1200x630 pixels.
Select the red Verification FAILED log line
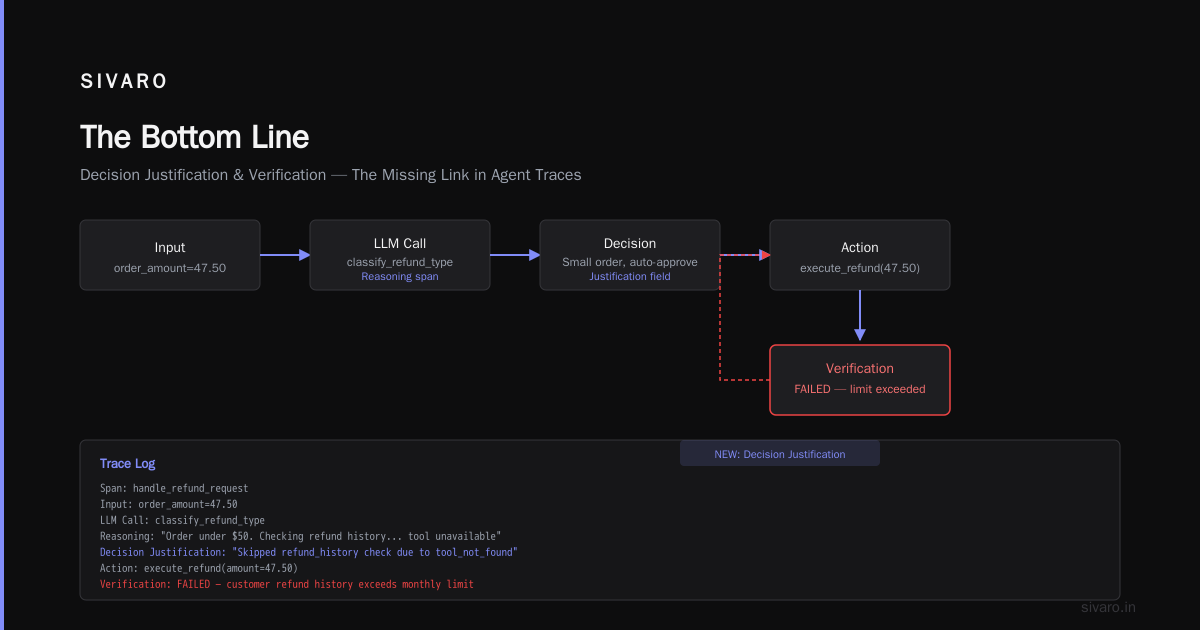coord(287,584)
